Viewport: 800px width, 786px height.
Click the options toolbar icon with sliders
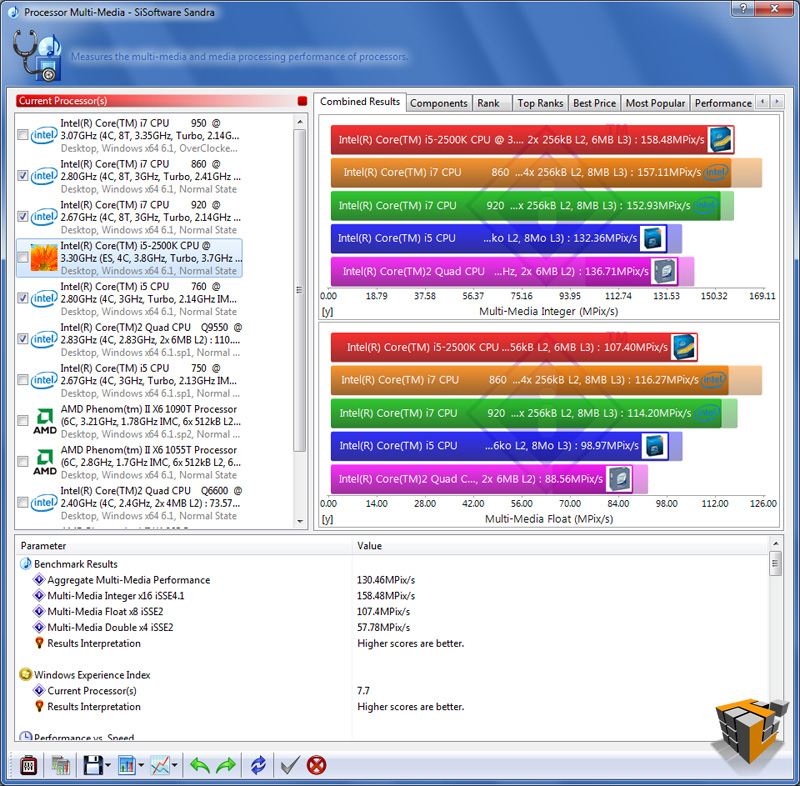click(x=29, y=765)
